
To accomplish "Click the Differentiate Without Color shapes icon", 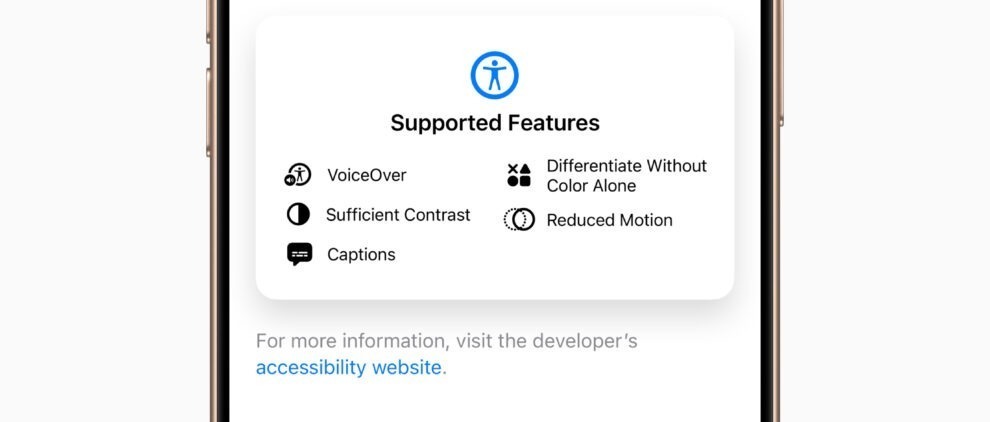I will tap(519, 175).
